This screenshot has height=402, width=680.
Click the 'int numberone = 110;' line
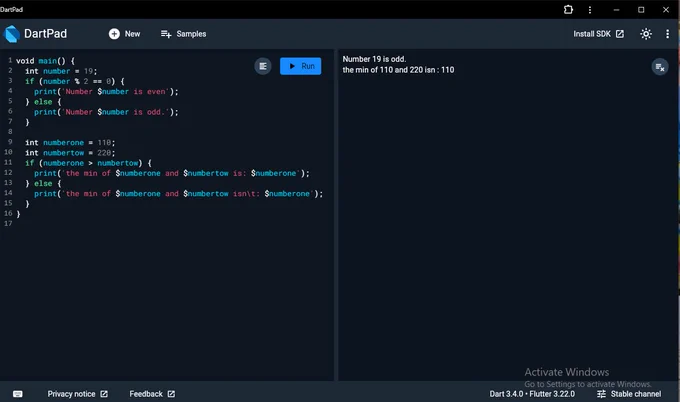point(70,143)
